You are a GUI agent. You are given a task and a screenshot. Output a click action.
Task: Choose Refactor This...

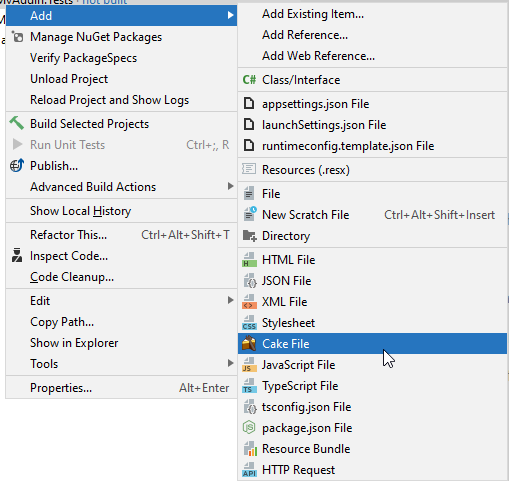coord(121,235)
